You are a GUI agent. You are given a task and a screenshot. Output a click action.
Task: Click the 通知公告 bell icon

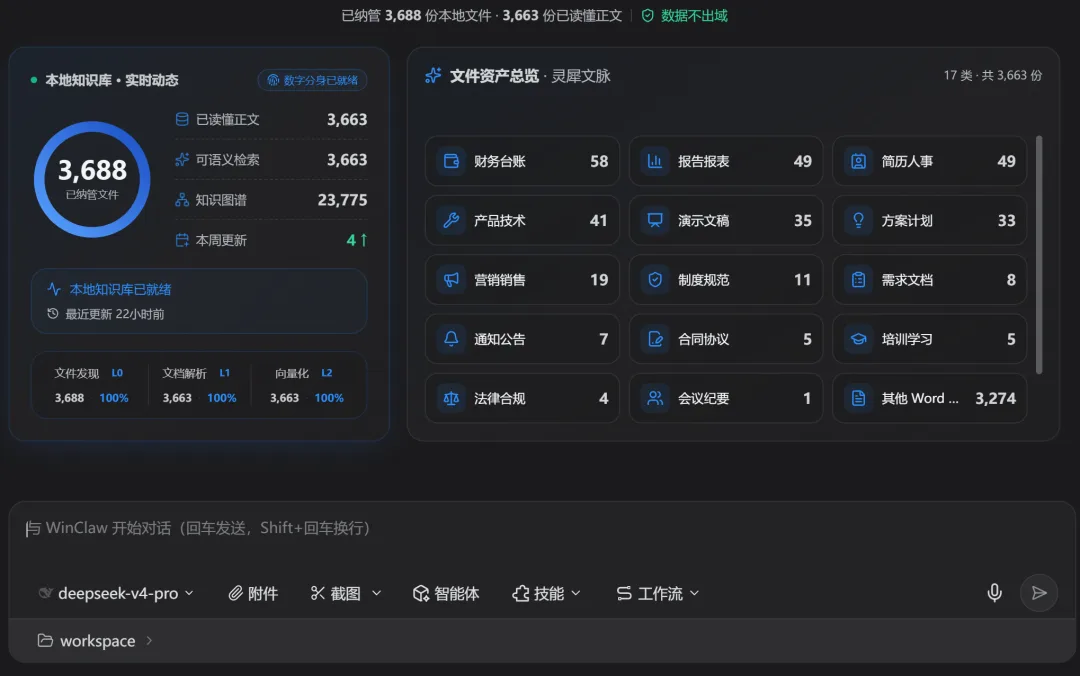(451, 339)
